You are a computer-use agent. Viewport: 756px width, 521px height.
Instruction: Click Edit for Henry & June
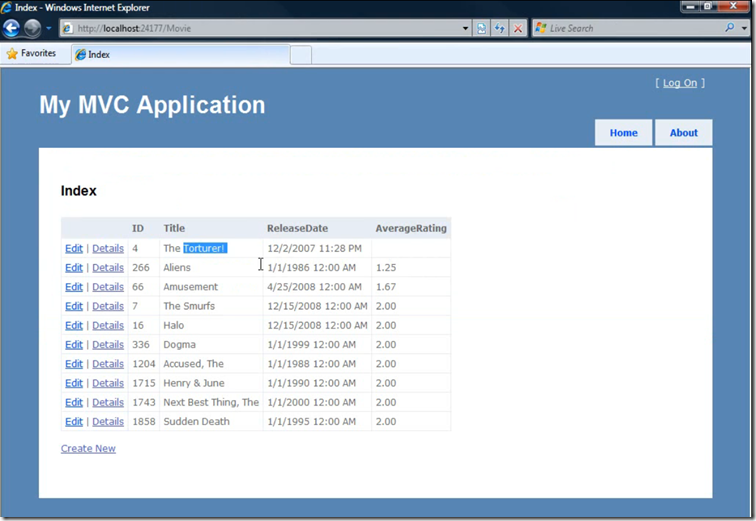click(x=74, y=383)
